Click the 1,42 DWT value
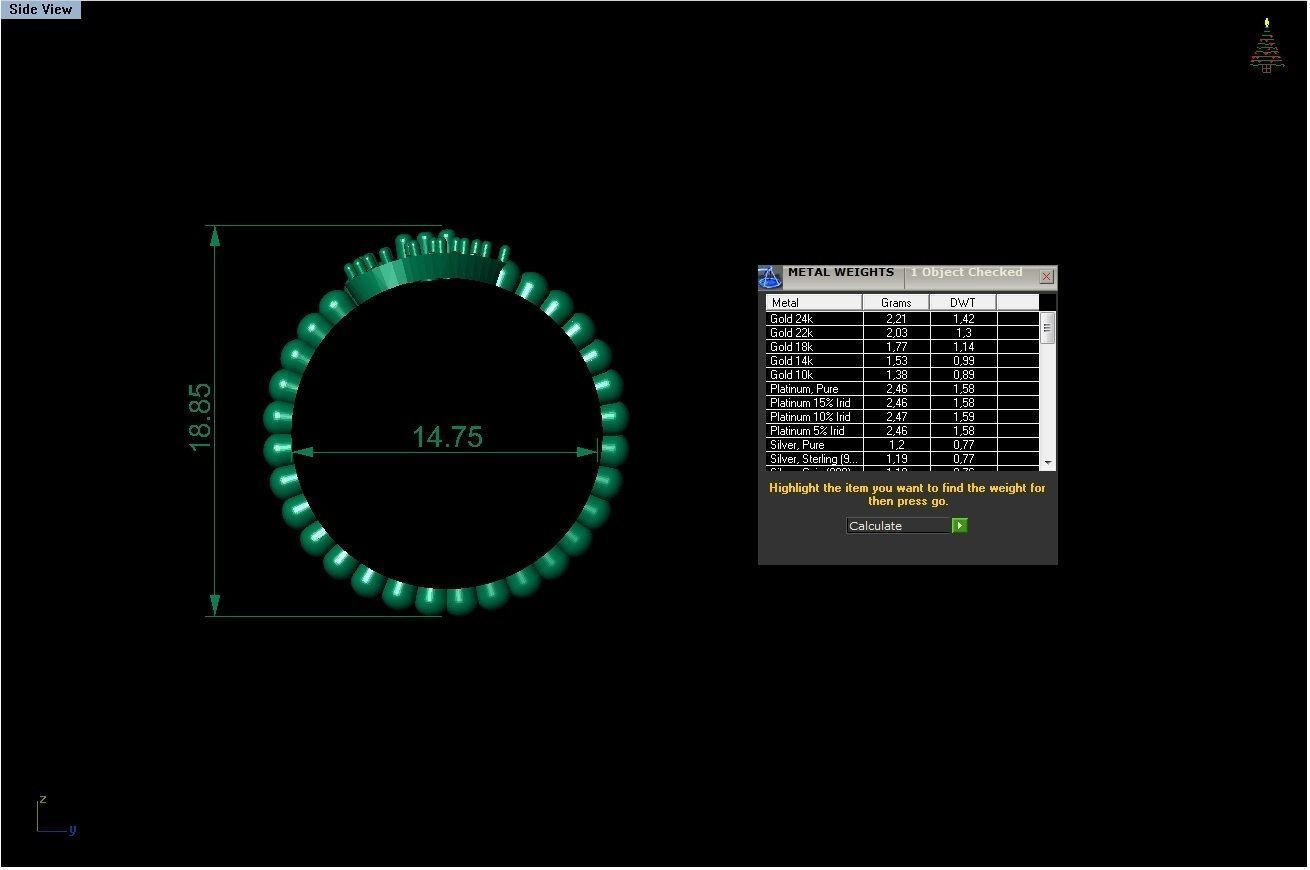Screen dimensions: 1310x870 click(963, 319)
